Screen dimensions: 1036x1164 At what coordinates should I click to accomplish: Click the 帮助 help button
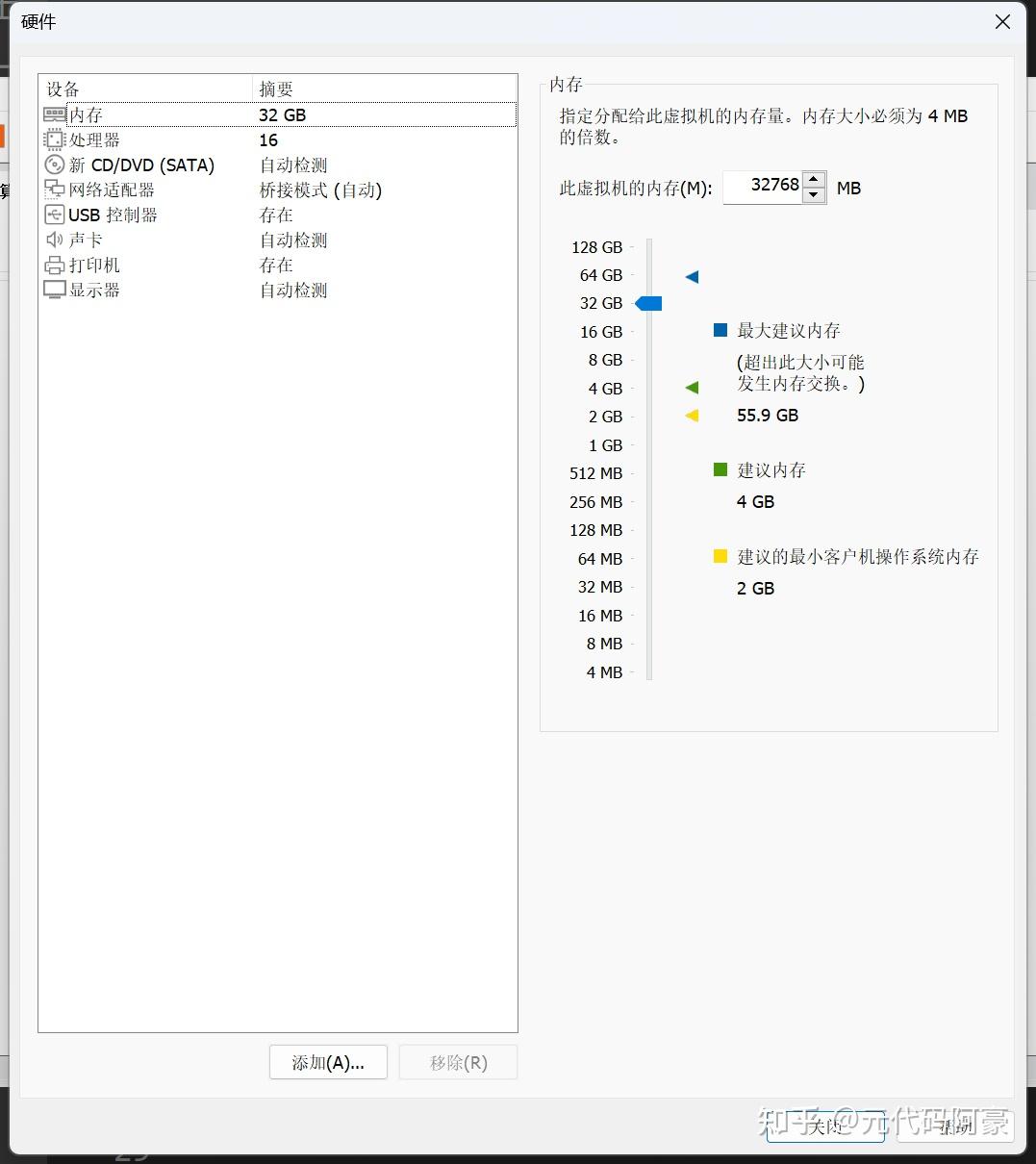[x=955, y=1126]
